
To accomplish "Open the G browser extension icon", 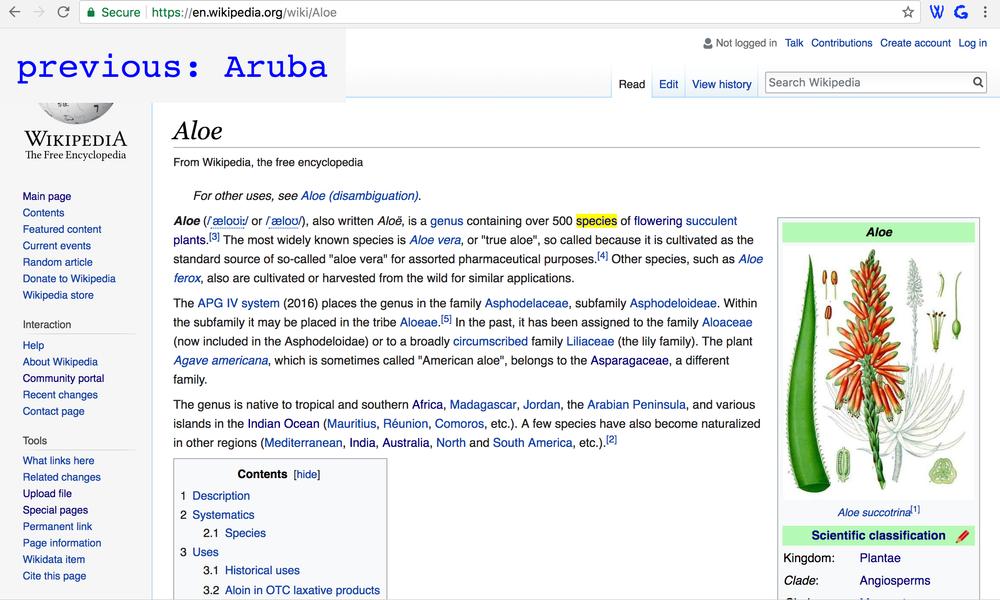I will (x=961, y=12).
